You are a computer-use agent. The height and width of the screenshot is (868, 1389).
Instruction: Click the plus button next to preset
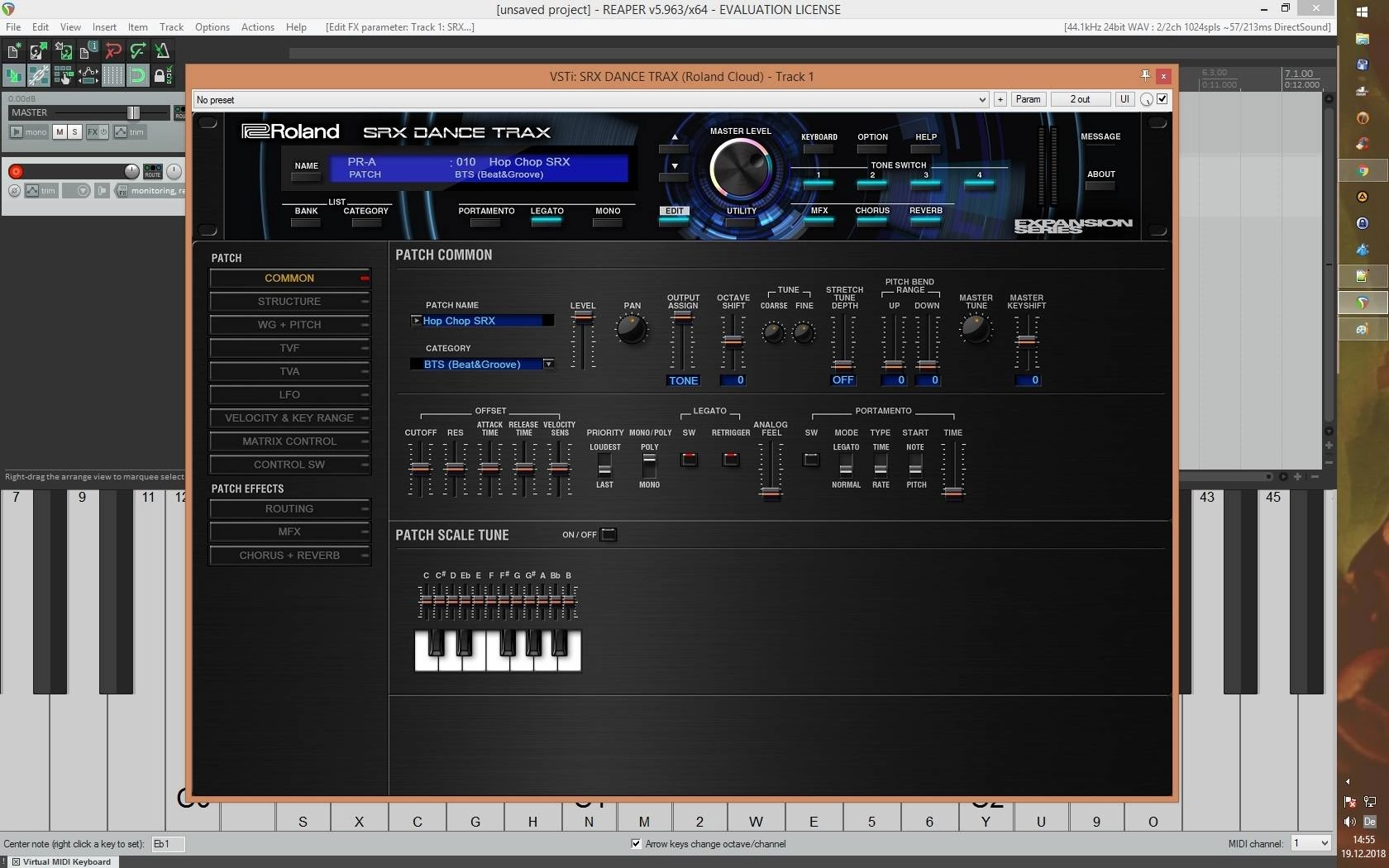(x=1000, y=99)
